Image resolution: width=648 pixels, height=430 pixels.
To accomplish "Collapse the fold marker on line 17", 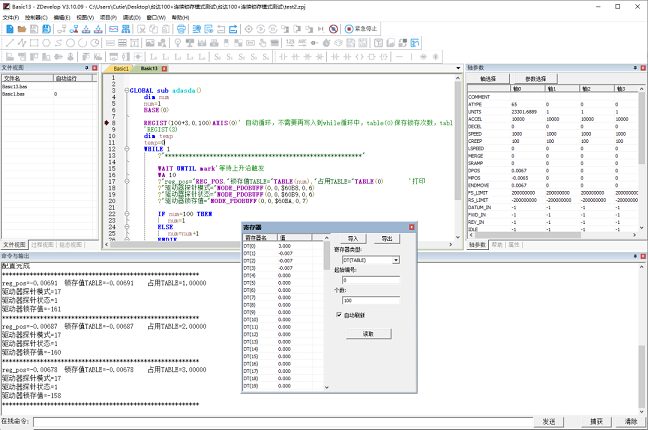I will click(x=126, y=181).
